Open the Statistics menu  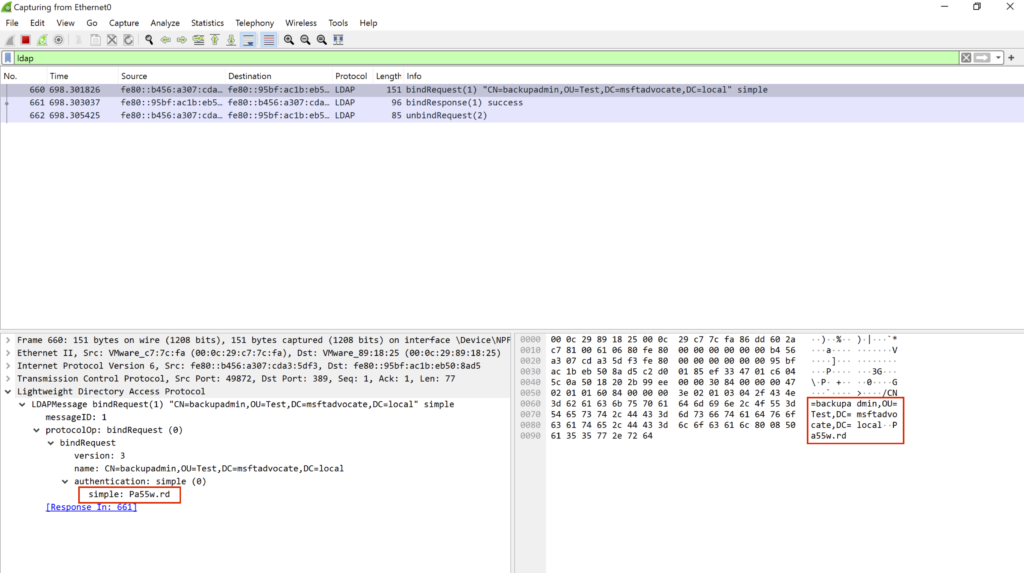(x=207, y=22)
